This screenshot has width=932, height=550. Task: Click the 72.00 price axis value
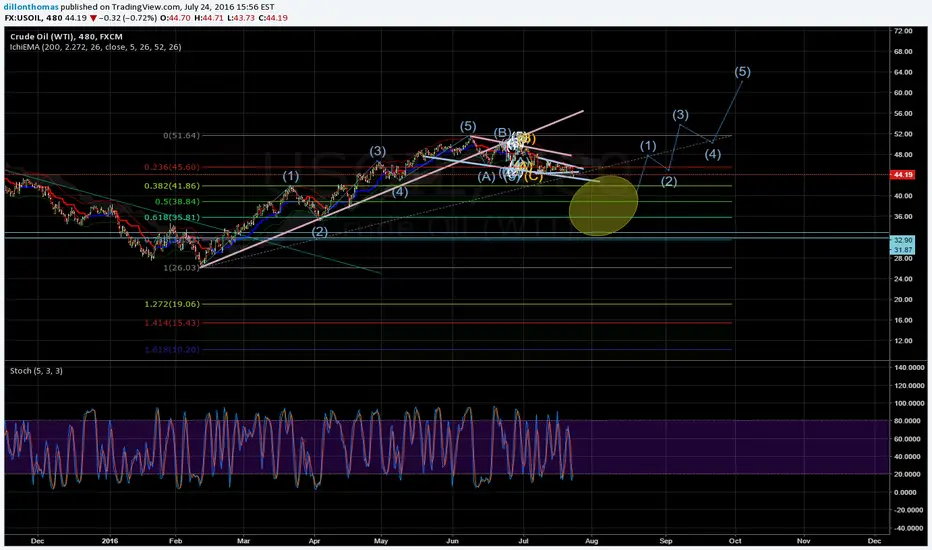click(x=903, y=31)
